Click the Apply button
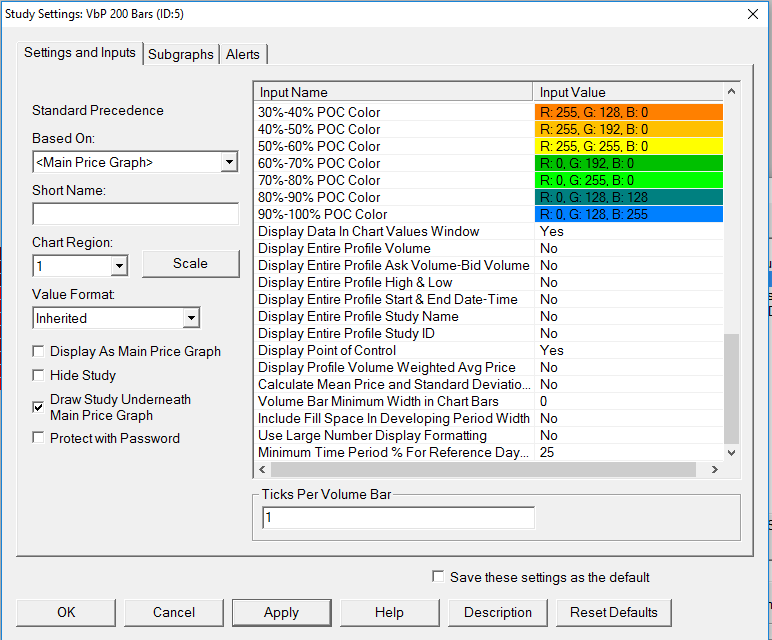The image size is (772, 640). (x=281, y=612)
